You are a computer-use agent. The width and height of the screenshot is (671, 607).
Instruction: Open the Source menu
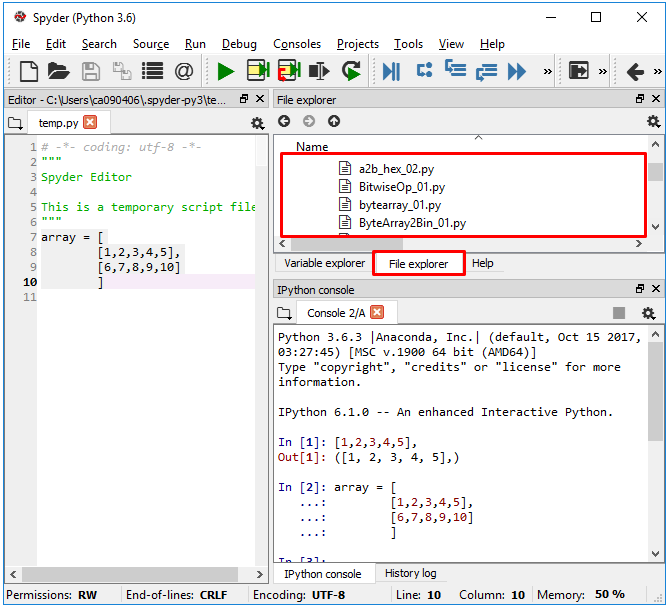[151, 44]
